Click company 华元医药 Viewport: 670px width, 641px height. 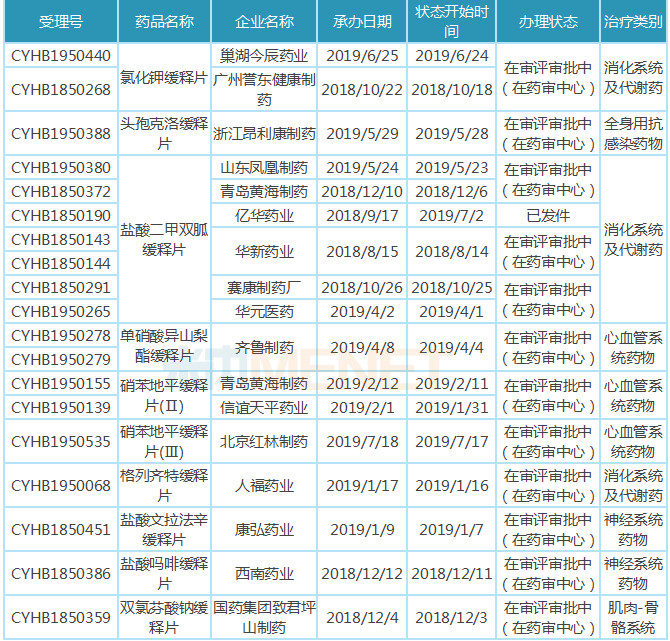point(264,312)
